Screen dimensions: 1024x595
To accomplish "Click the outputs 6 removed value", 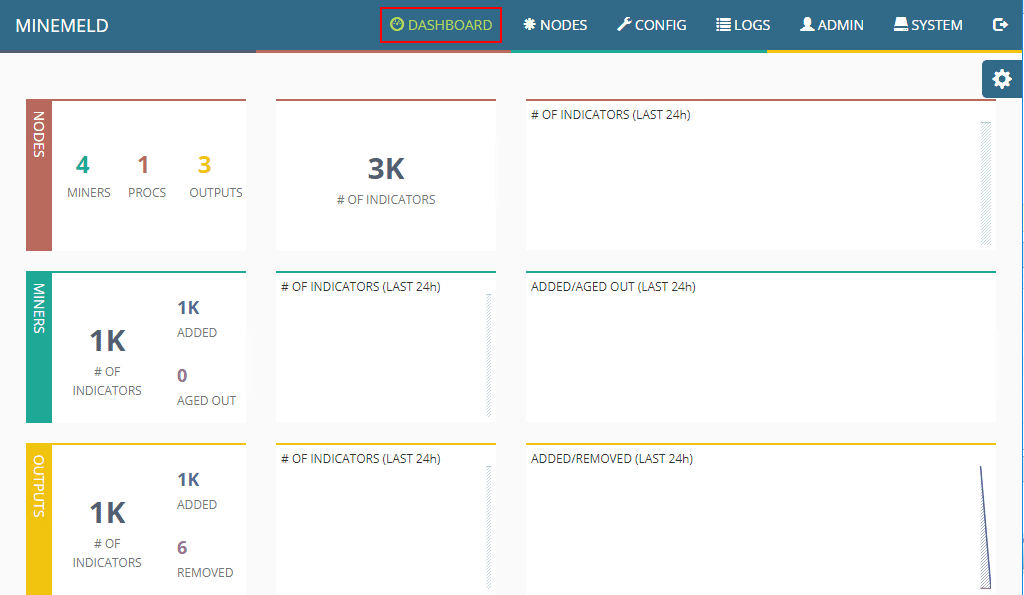I will tap(182, 547).
